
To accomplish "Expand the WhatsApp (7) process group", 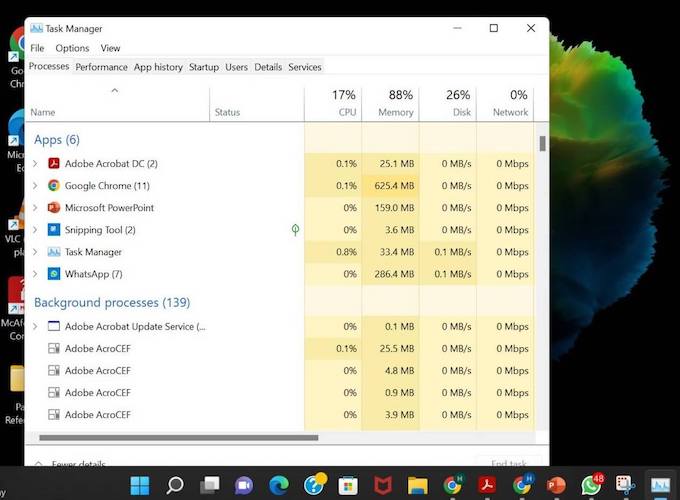I will point(35,274).
